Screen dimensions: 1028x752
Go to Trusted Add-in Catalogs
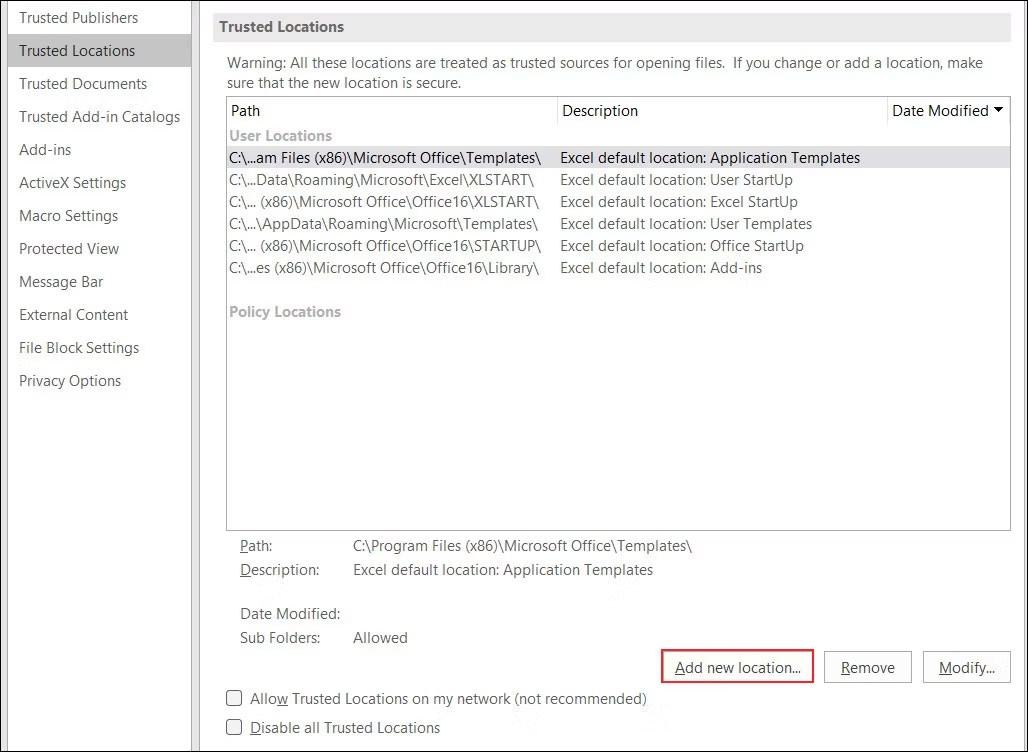pyautogui.click(x=99, y=117)
